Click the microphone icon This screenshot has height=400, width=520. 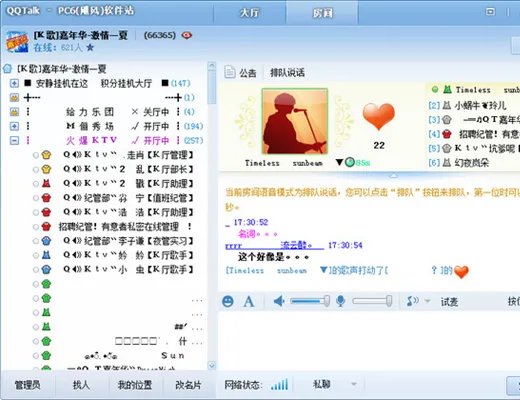click(340, 301)
